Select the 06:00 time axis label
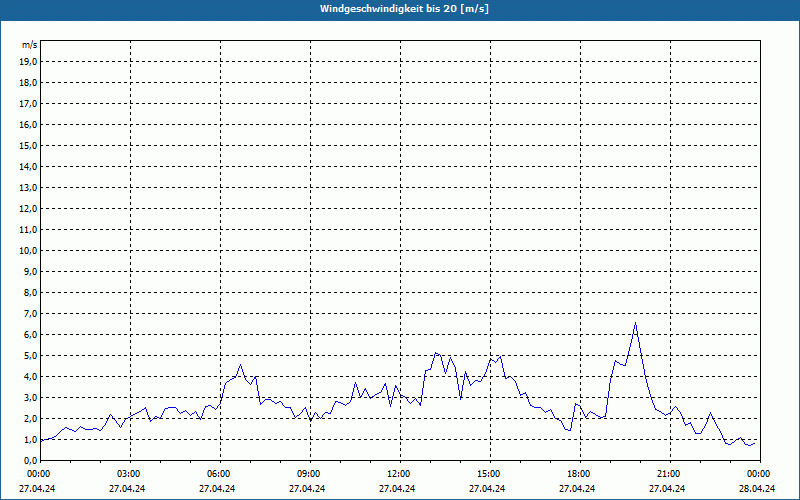This screenshot has width=800, height=500. click(219, 474)
